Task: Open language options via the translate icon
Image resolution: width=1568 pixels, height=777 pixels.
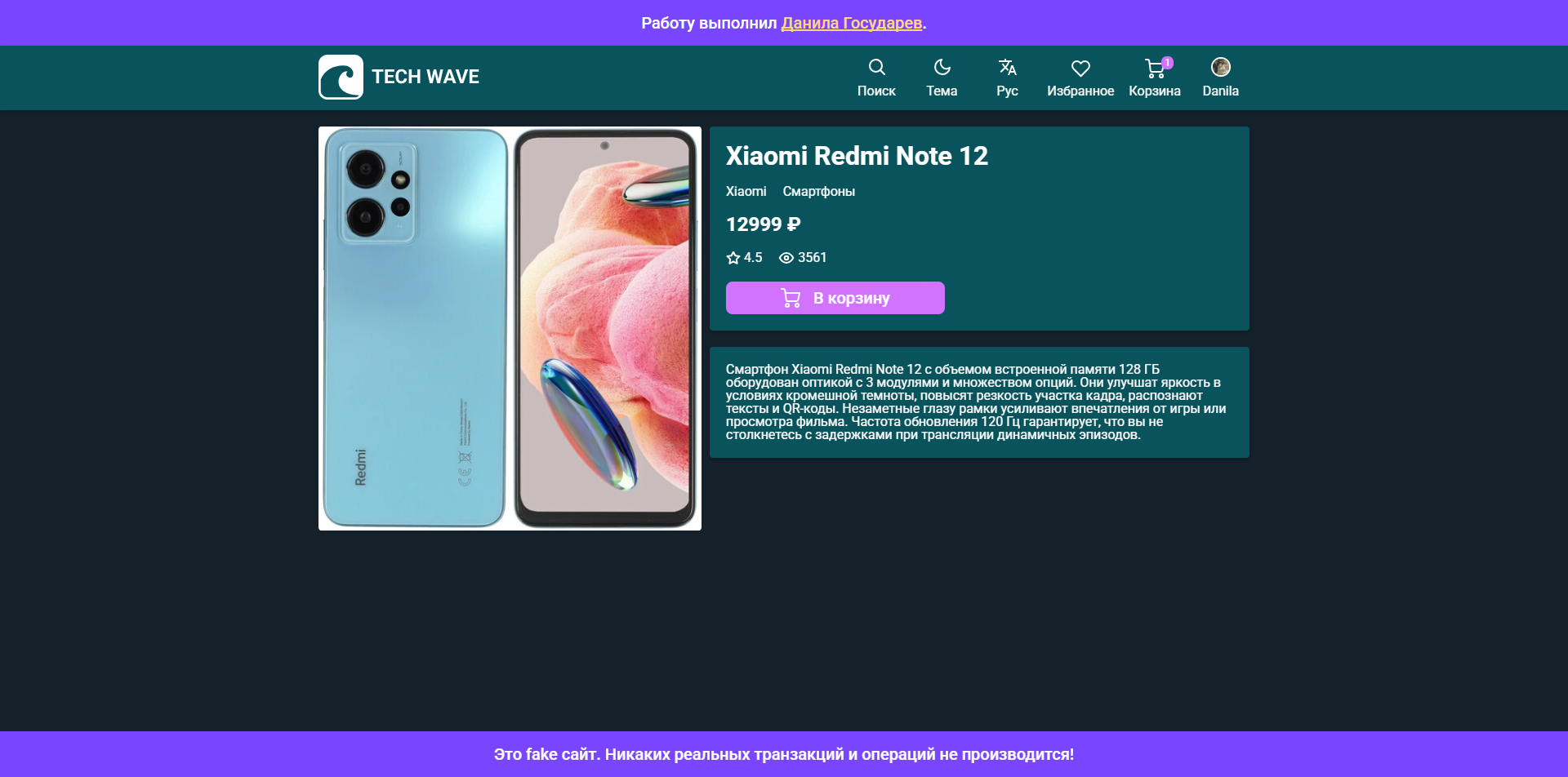Action: click(1007, 67)
